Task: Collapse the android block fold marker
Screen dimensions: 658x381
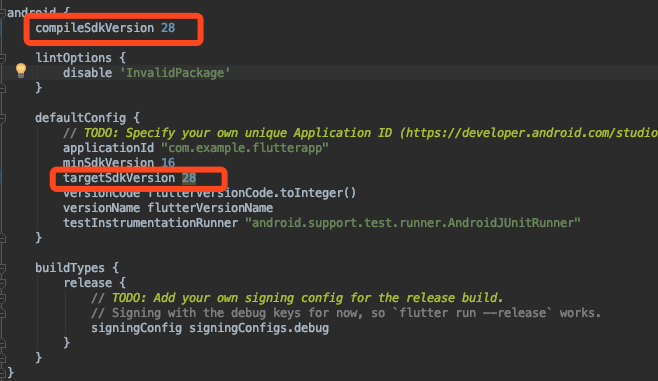Action: tap(2, 13)
